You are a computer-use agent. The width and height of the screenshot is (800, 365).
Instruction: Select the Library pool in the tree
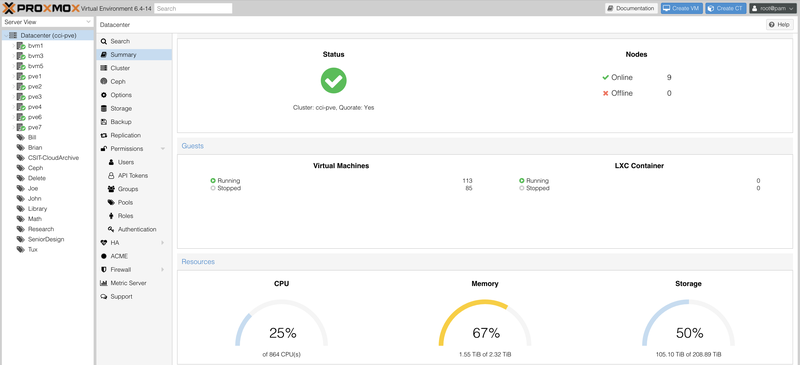[x=37, y=209]
